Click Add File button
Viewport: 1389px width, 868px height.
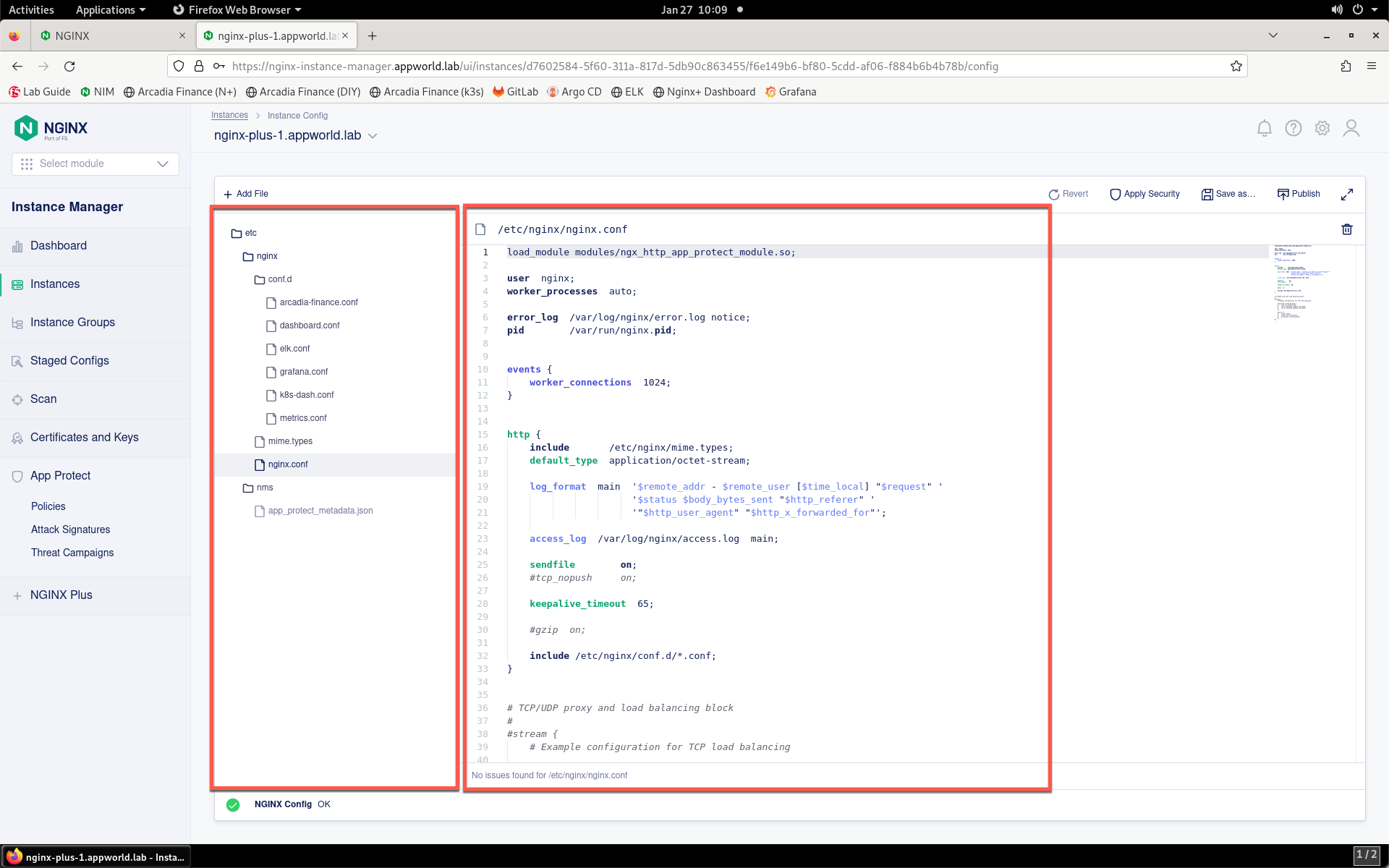pyautogui.click(x=246, y=194)
